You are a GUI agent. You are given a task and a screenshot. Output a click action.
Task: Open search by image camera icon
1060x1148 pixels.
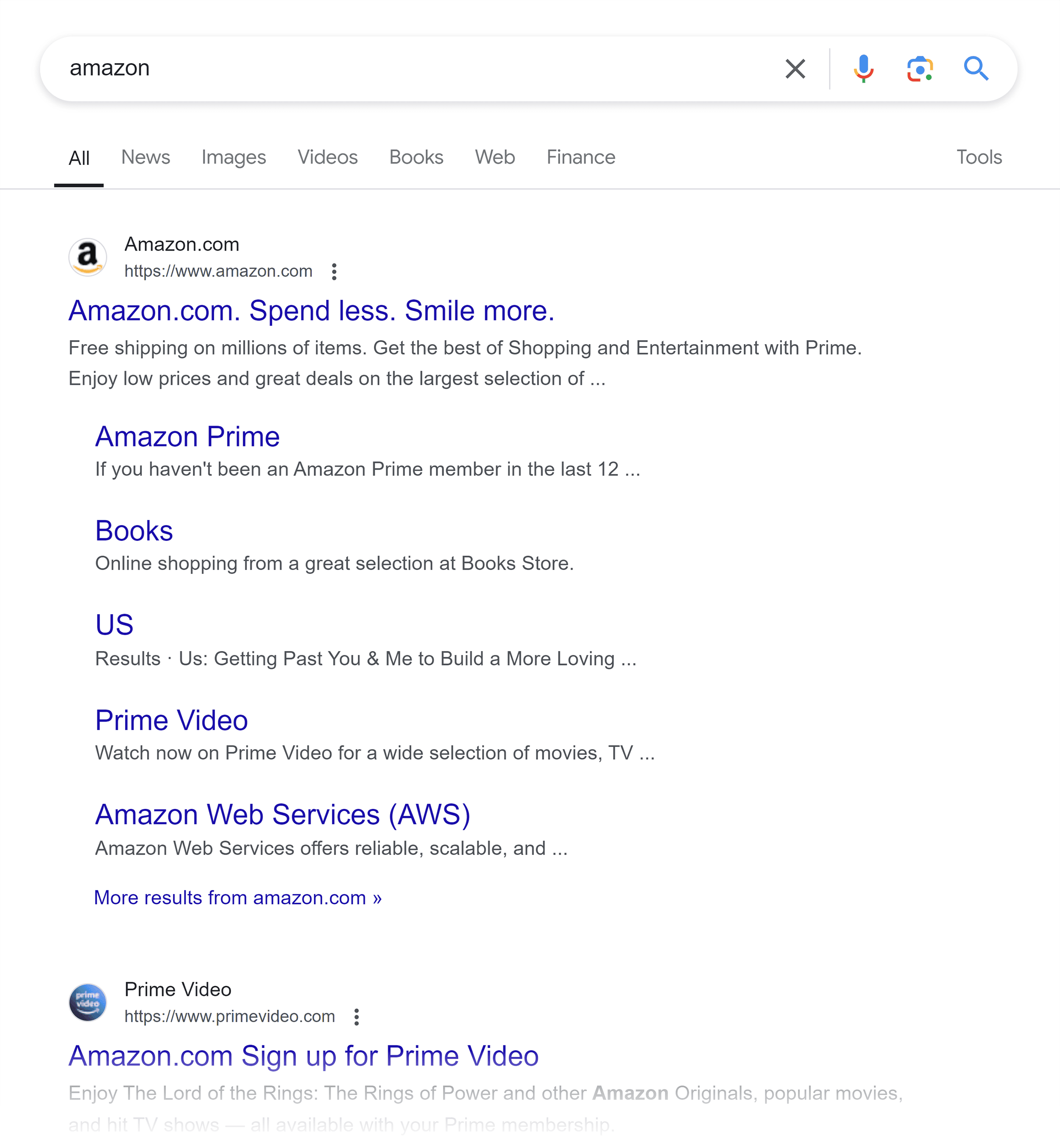point(920,69)
